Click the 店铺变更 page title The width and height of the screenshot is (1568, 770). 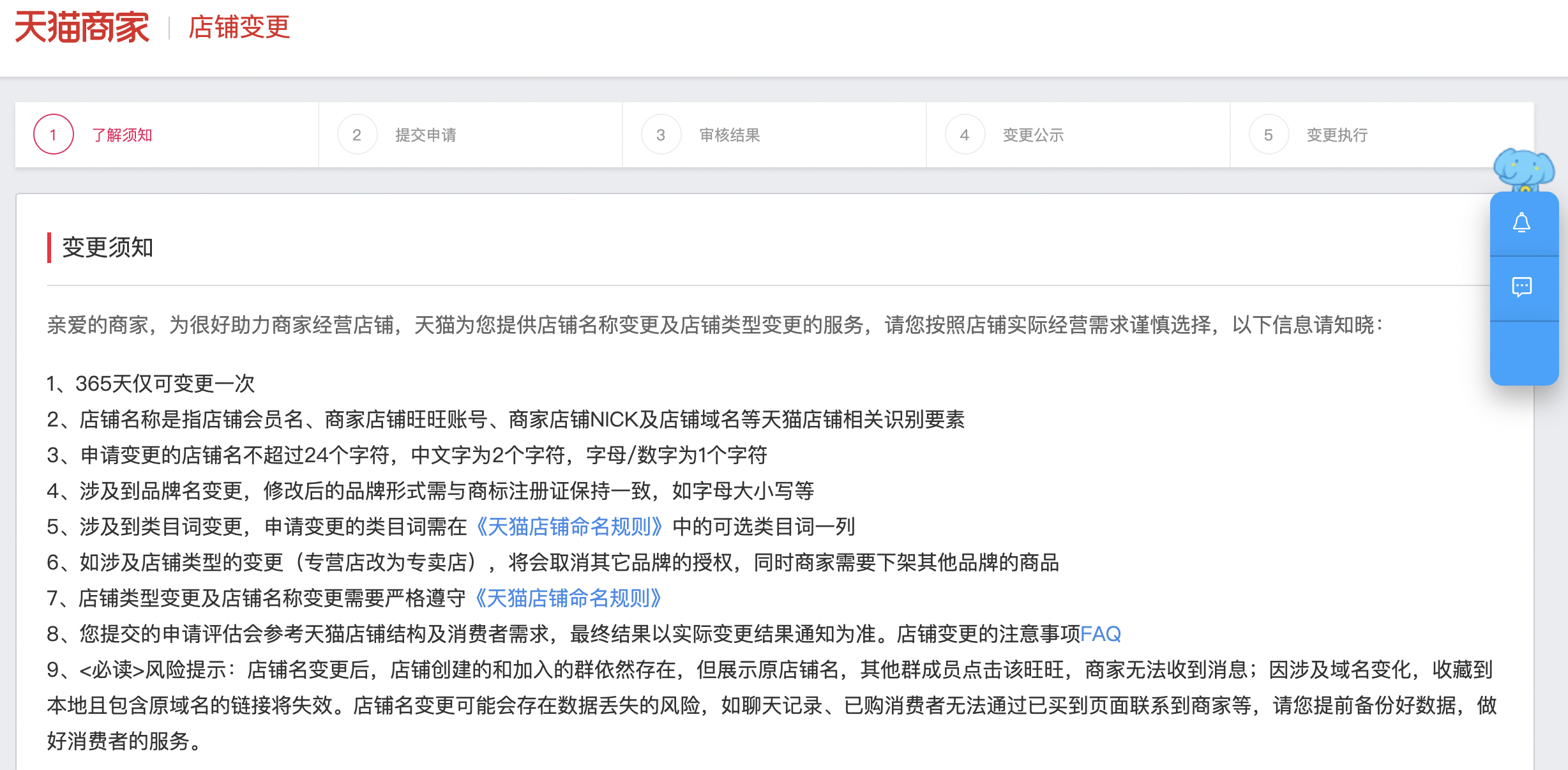(x=239, y=27)
